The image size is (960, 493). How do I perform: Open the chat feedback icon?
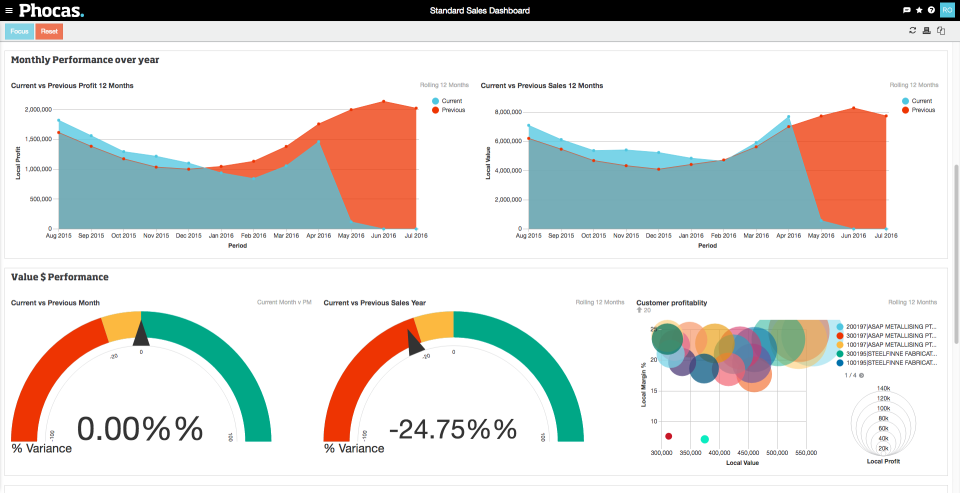coord(907,10)
